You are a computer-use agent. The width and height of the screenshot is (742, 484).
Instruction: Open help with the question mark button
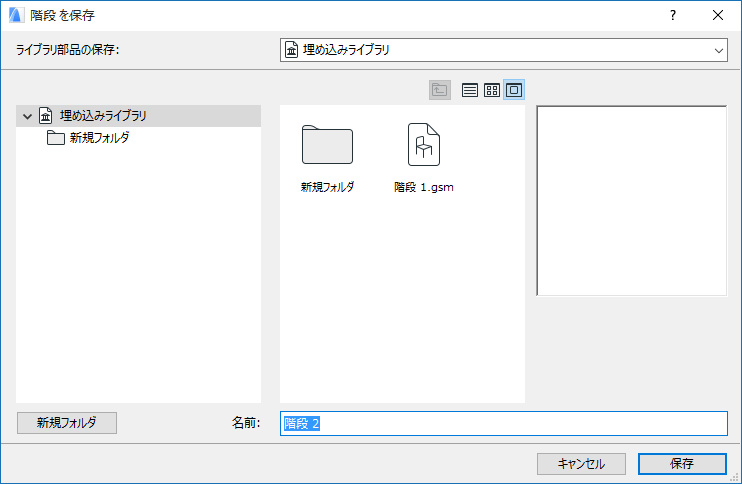coord(672,15)
